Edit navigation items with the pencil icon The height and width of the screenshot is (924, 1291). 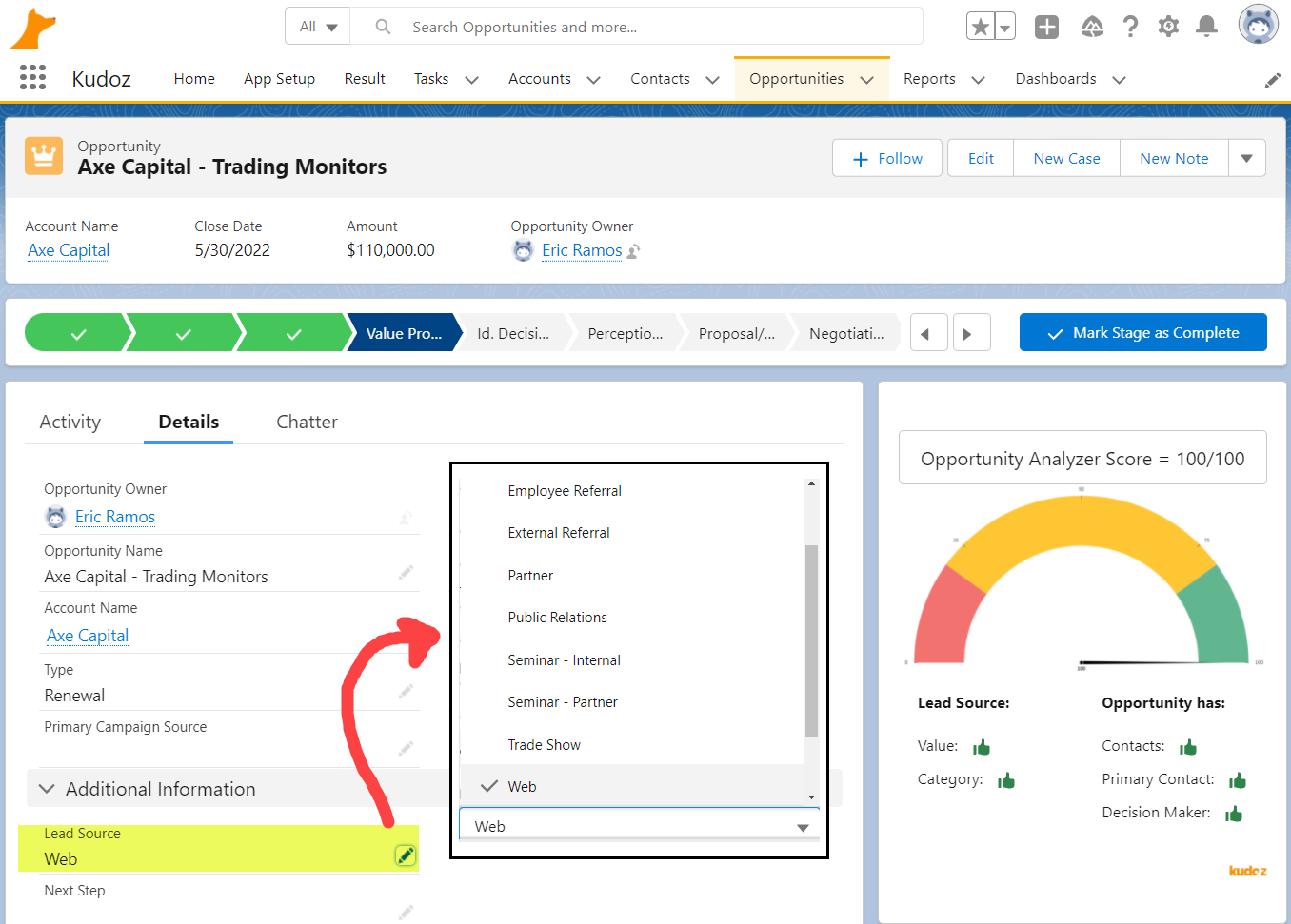tap(1273, 80)
